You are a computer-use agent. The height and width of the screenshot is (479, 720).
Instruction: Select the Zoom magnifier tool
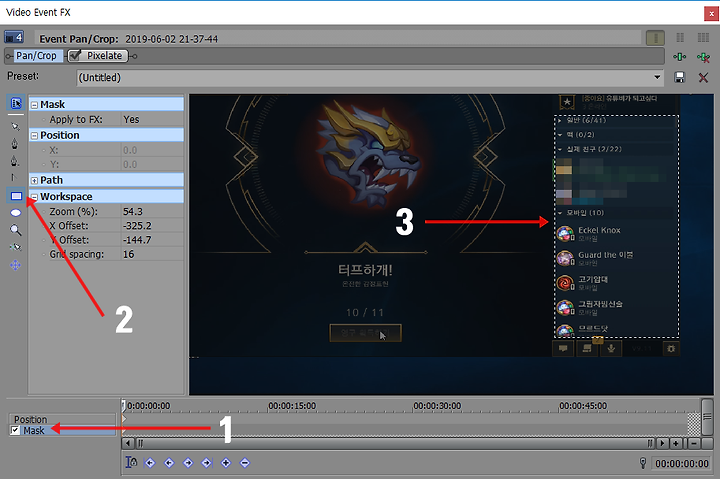point(16,230)
